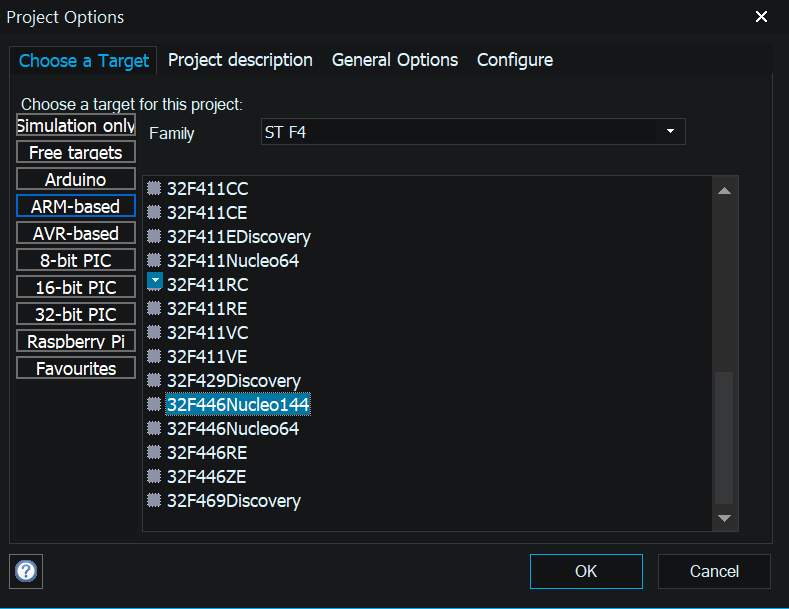Select target 32F446RE

pos(207,452)
